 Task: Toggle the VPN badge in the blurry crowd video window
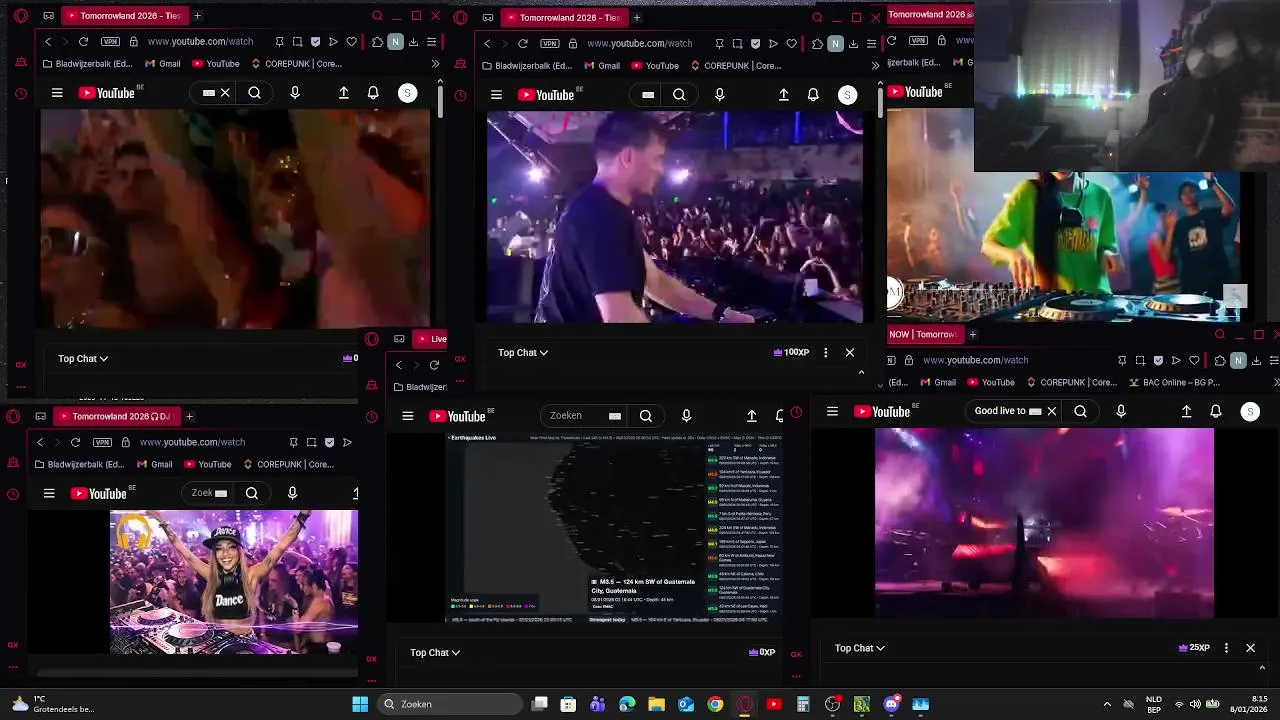coord(110,42)
